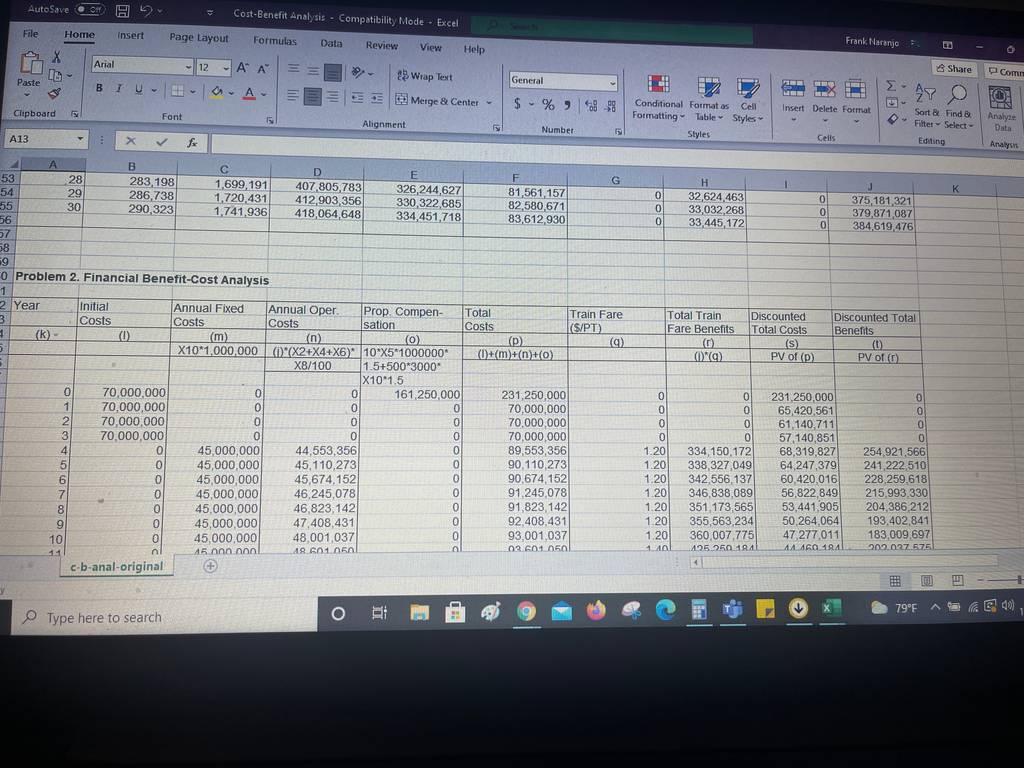This screenshot has height=768, width=1024.
Task: Apply comma style
Action: pos(568,105)
